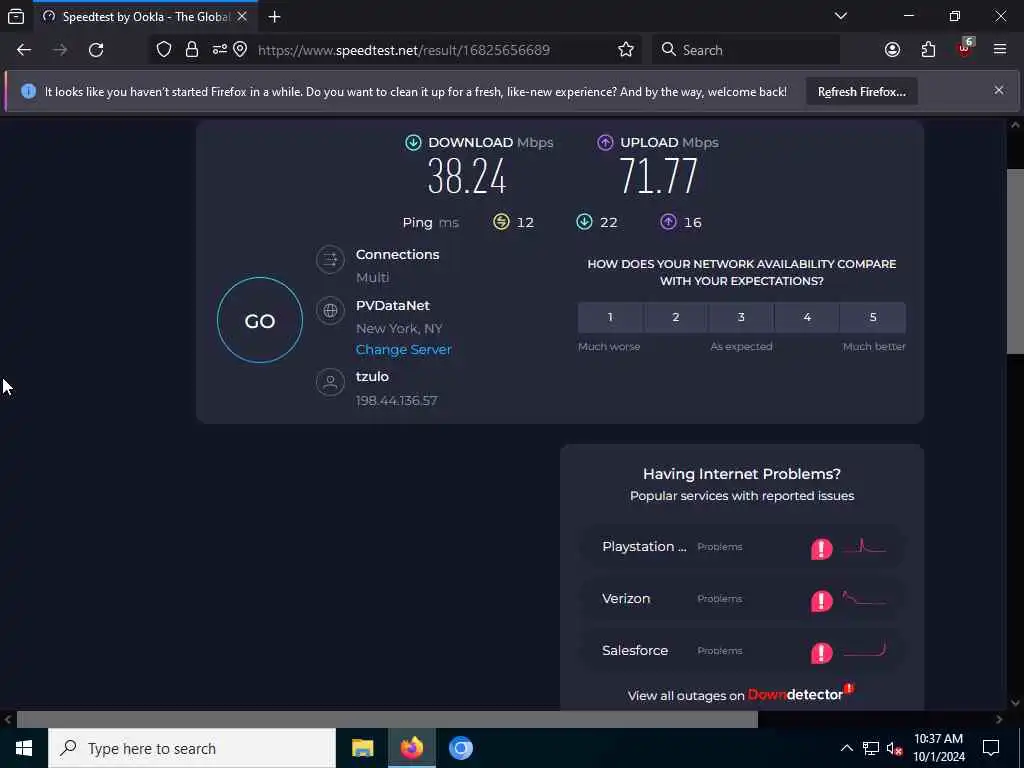This screenshot has width=1024, height=768.
Task: Rate network availability 3 As expected
Action: [741, 317]
